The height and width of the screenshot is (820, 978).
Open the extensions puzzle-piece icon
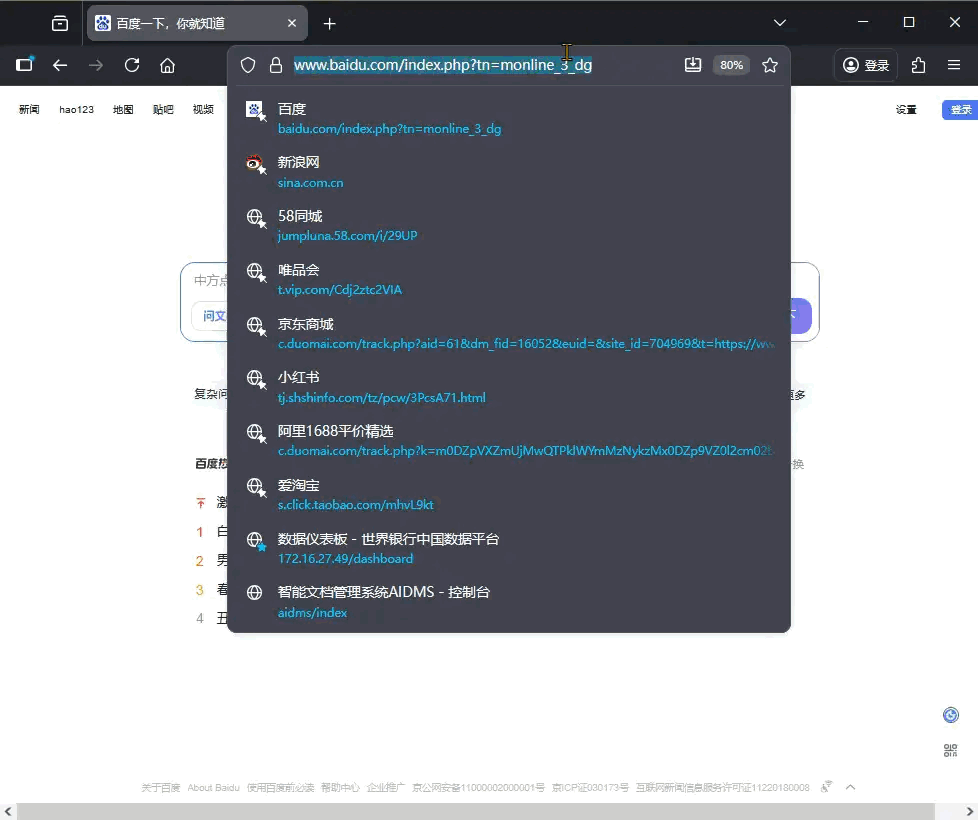click(x=918, y=64)
